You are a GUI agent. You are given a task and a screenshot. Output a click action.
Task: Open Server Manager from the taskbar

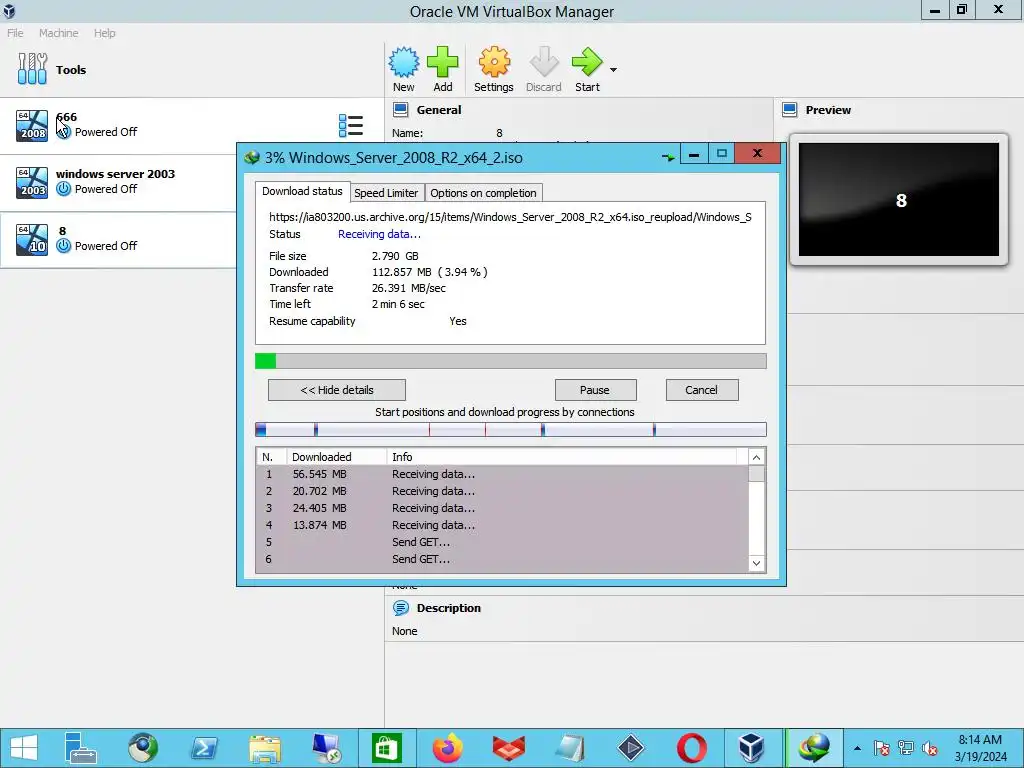[80, 748]
